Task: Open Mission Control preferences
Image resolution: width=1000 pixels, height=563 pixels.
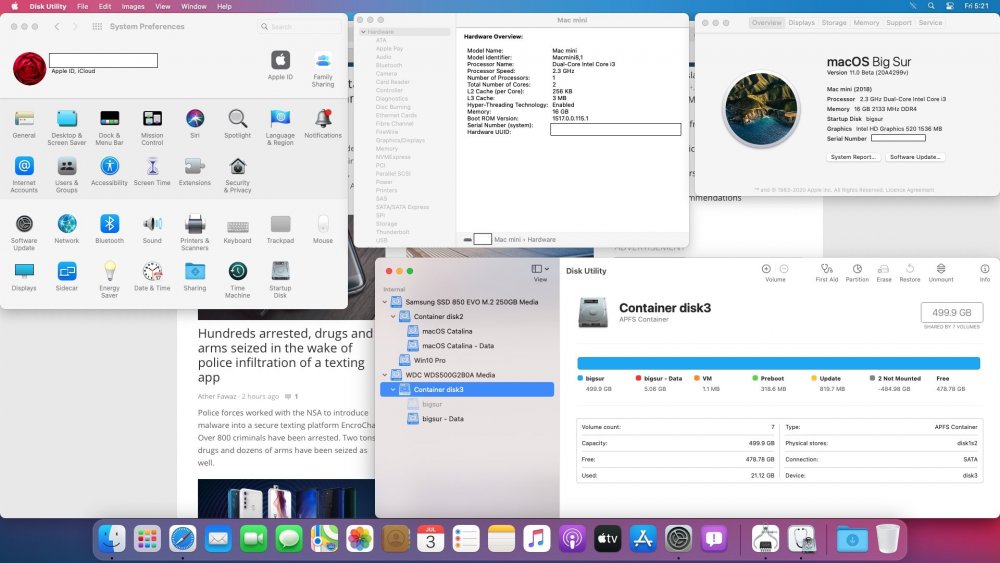Action: [152, 127]
